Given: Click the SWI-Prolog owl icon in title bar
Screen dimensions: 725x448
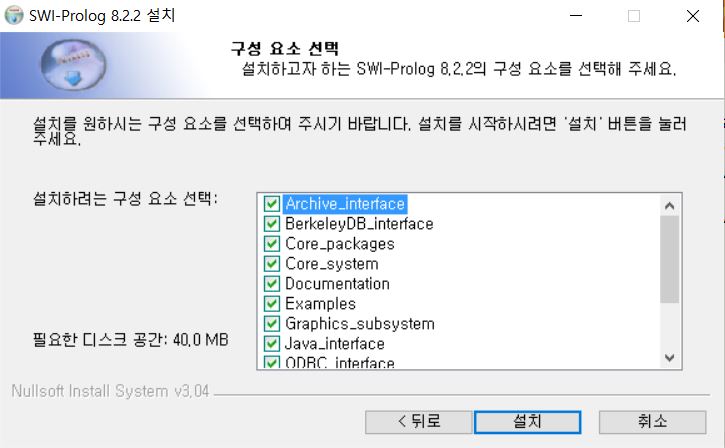Looking at the screenshot, I should [x=14, y=15].
